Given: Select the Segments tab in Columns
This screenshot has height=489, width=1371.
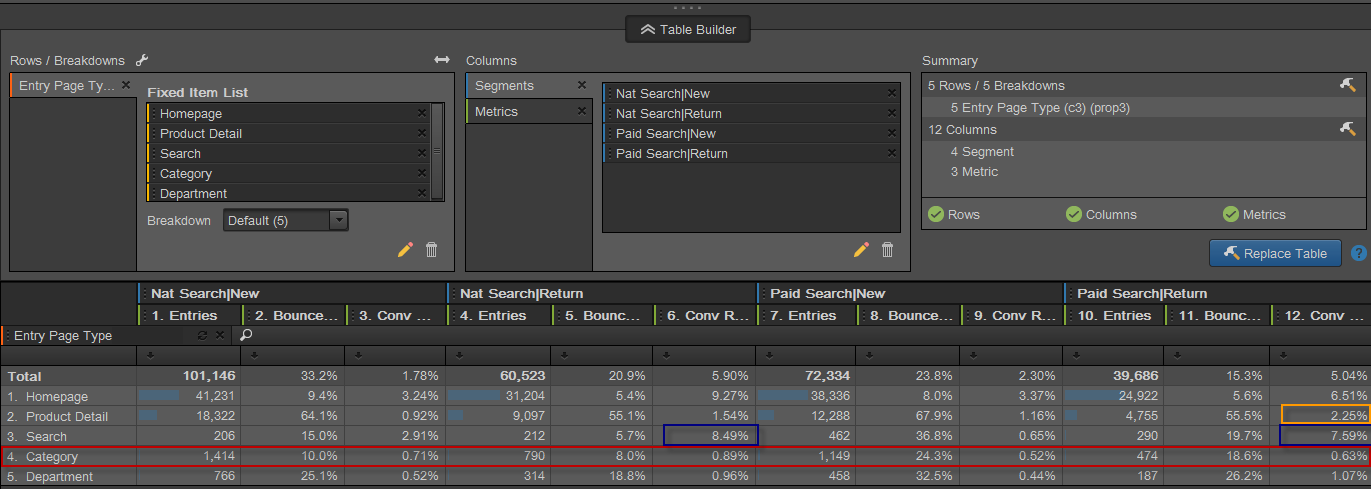Looking at the screenshot, I should point(528,86).
